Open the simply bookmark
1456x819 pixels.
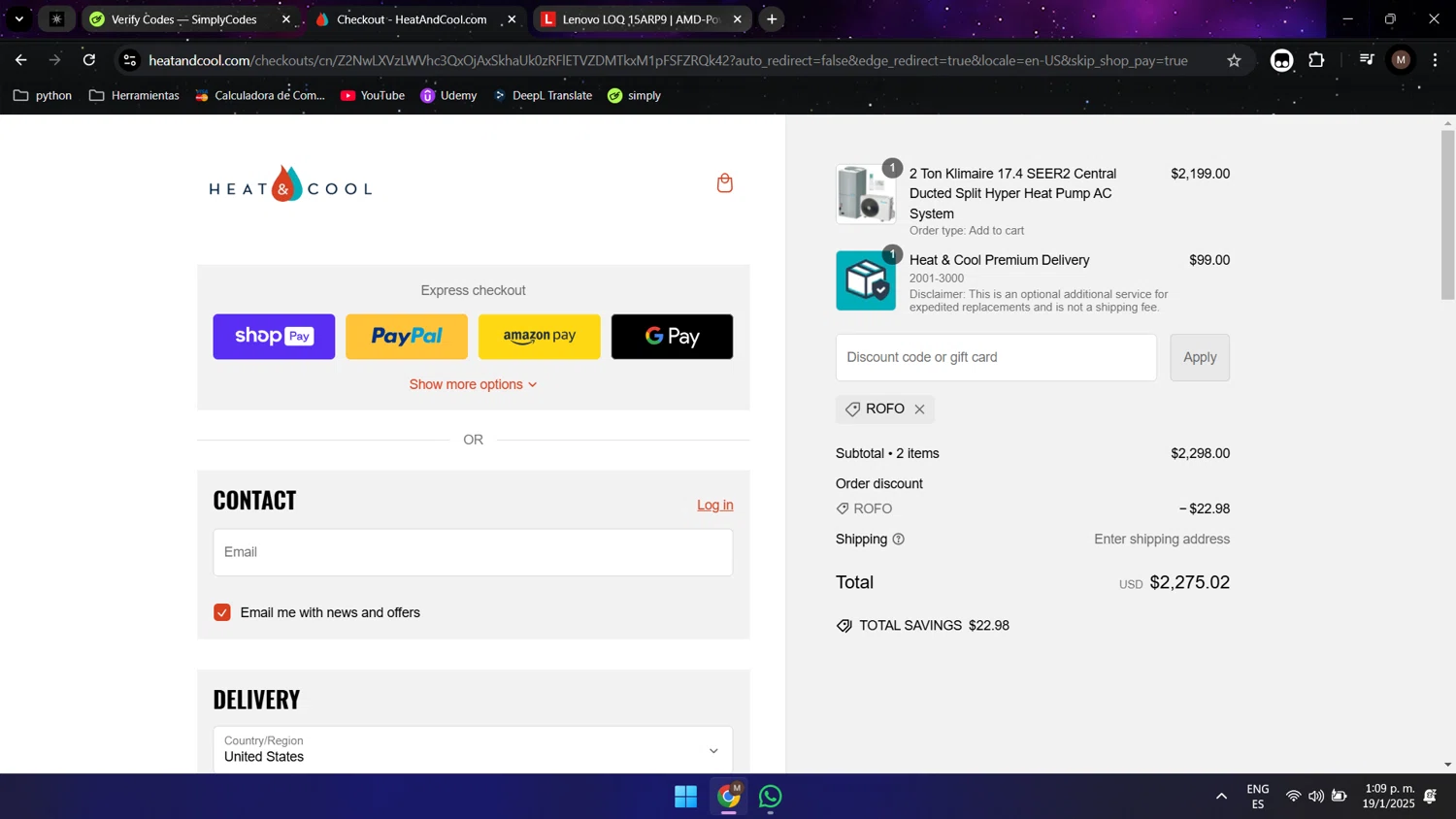(634, 95)
